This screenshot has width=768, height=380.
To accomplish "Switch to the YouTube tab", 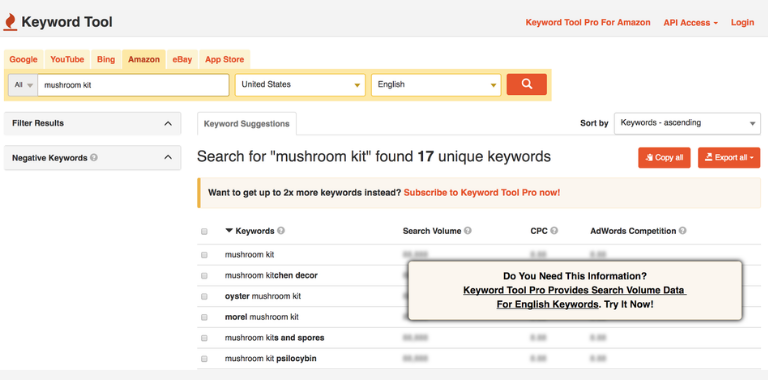I will click(x=67, y=59).
